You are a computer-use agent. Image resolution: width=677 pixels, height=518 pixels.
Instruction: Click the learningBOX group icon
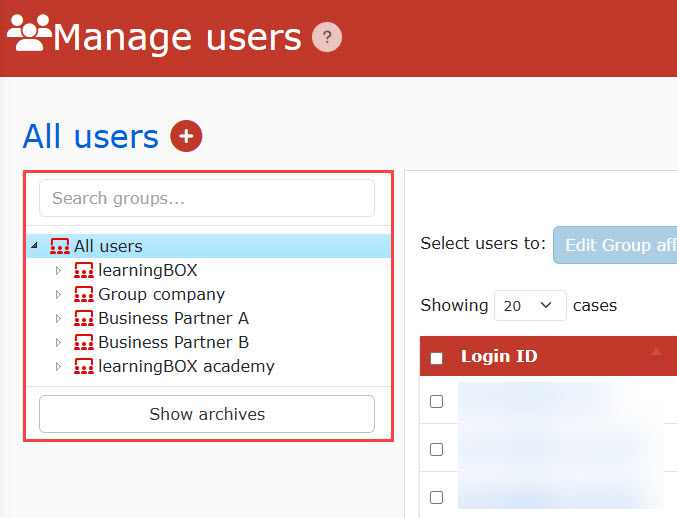(x=84, y=270)
